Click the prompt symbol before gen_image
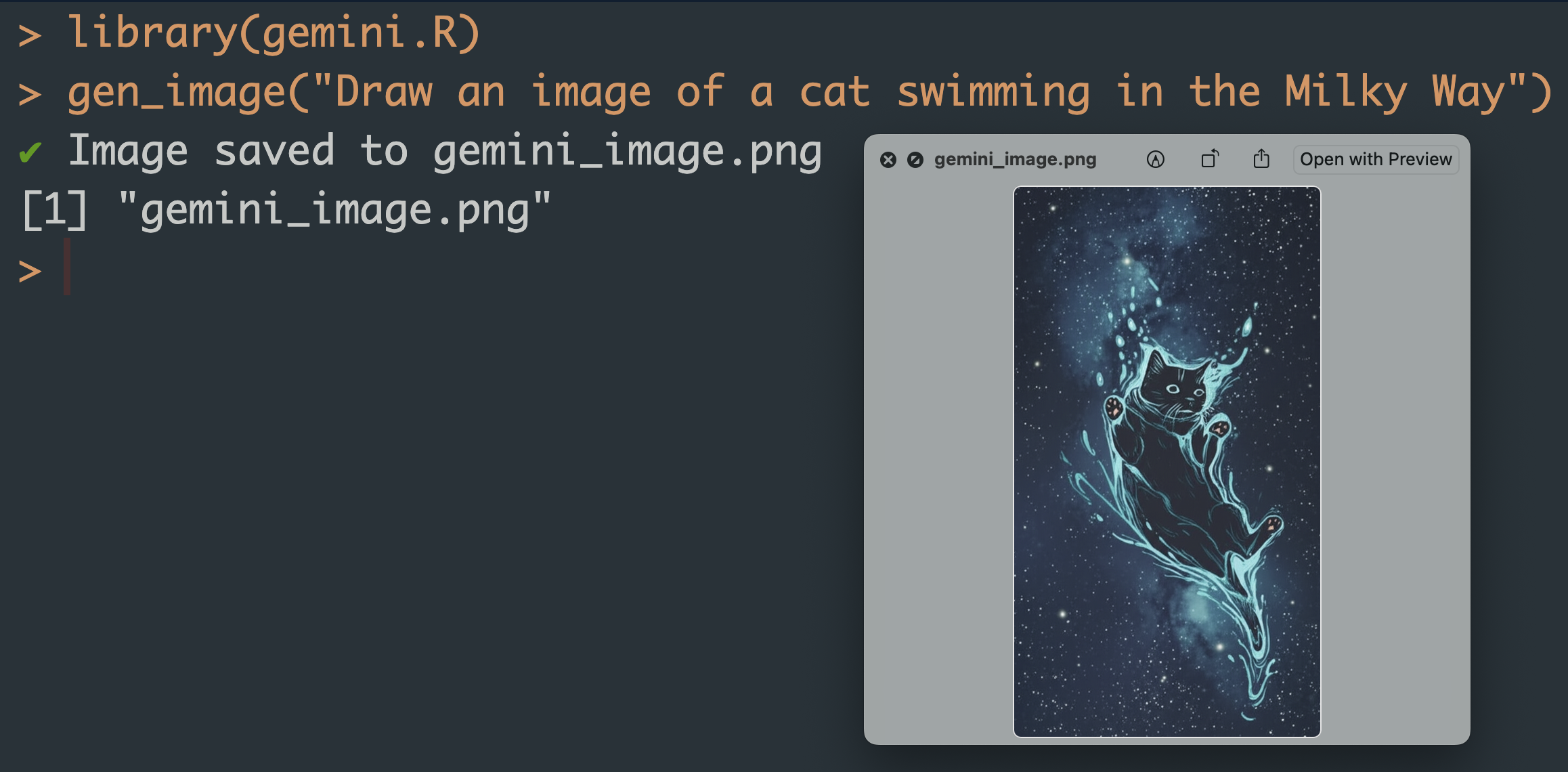 30,93
